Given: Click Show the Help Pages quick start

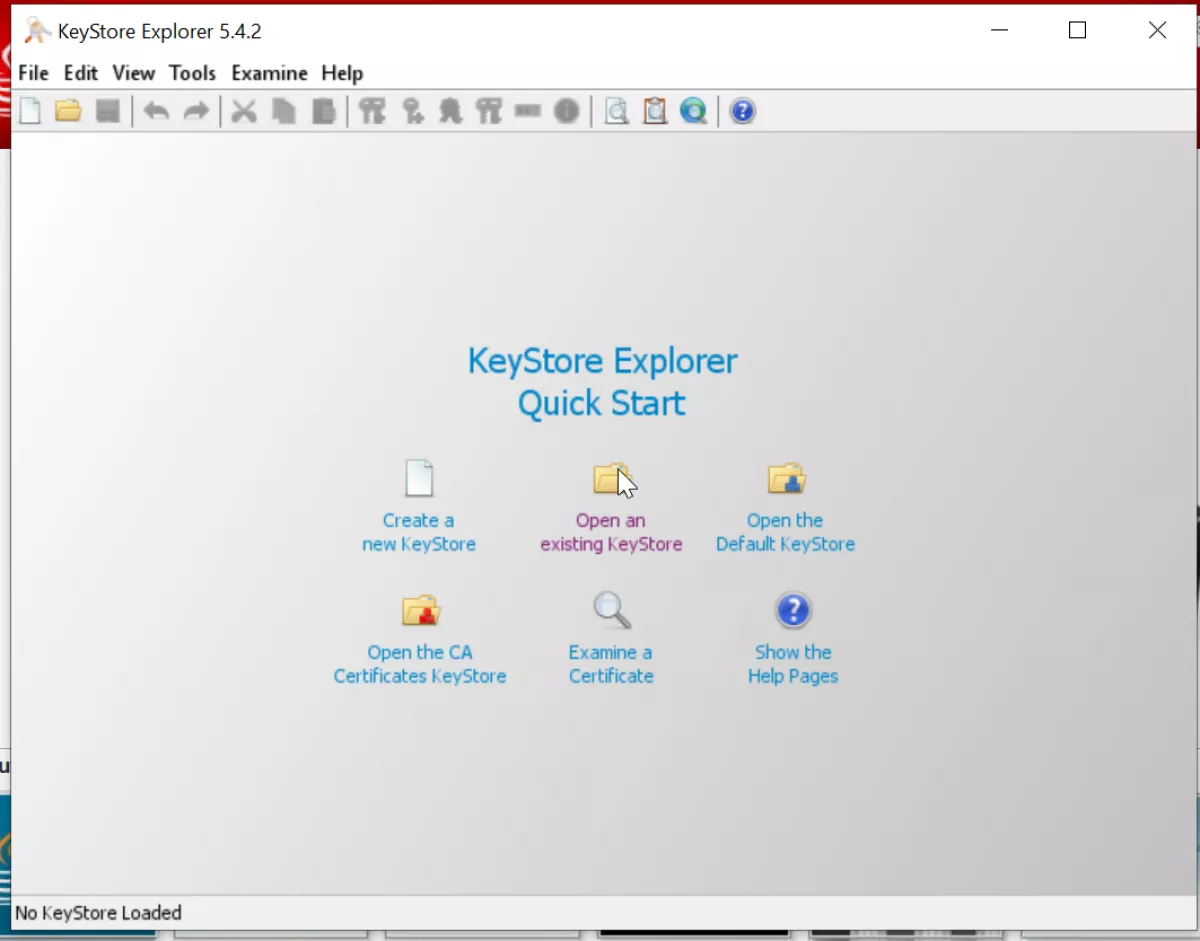Looking at the screenshot, I should click(793, 638).
